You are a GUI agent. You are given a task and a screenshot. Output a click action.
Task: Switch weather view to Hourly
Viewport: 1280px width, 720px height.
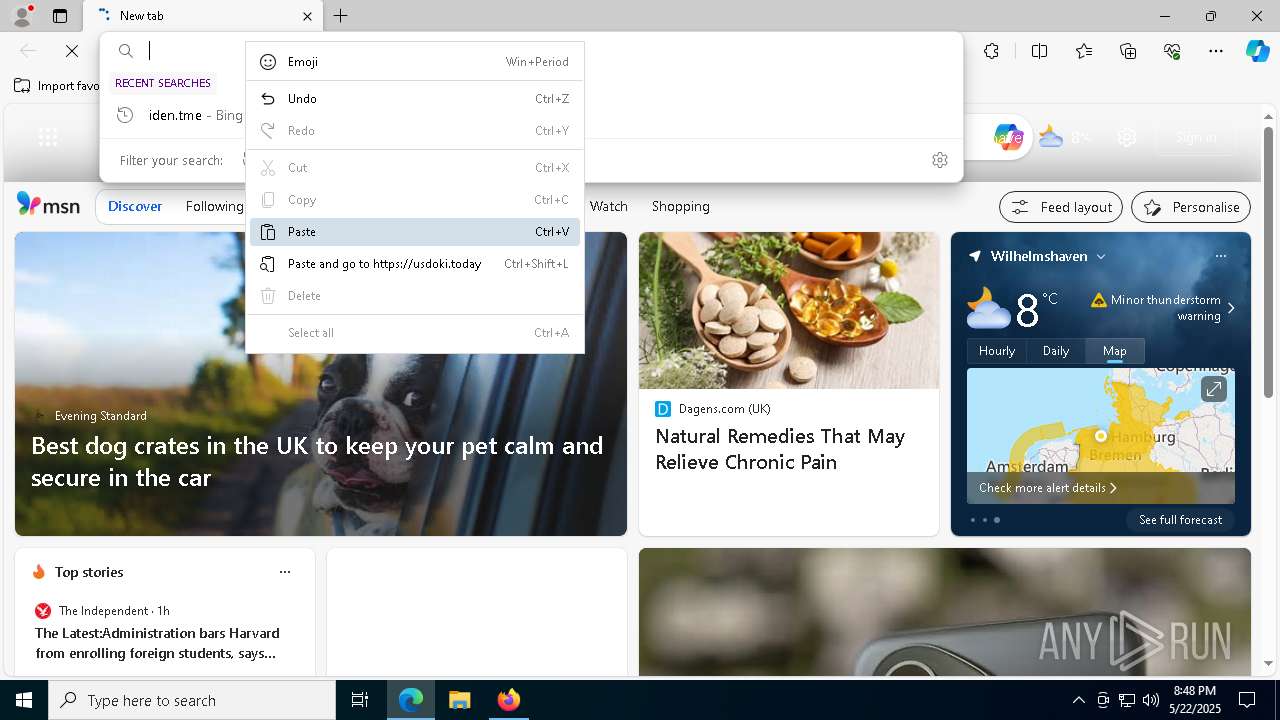[996, 351]
